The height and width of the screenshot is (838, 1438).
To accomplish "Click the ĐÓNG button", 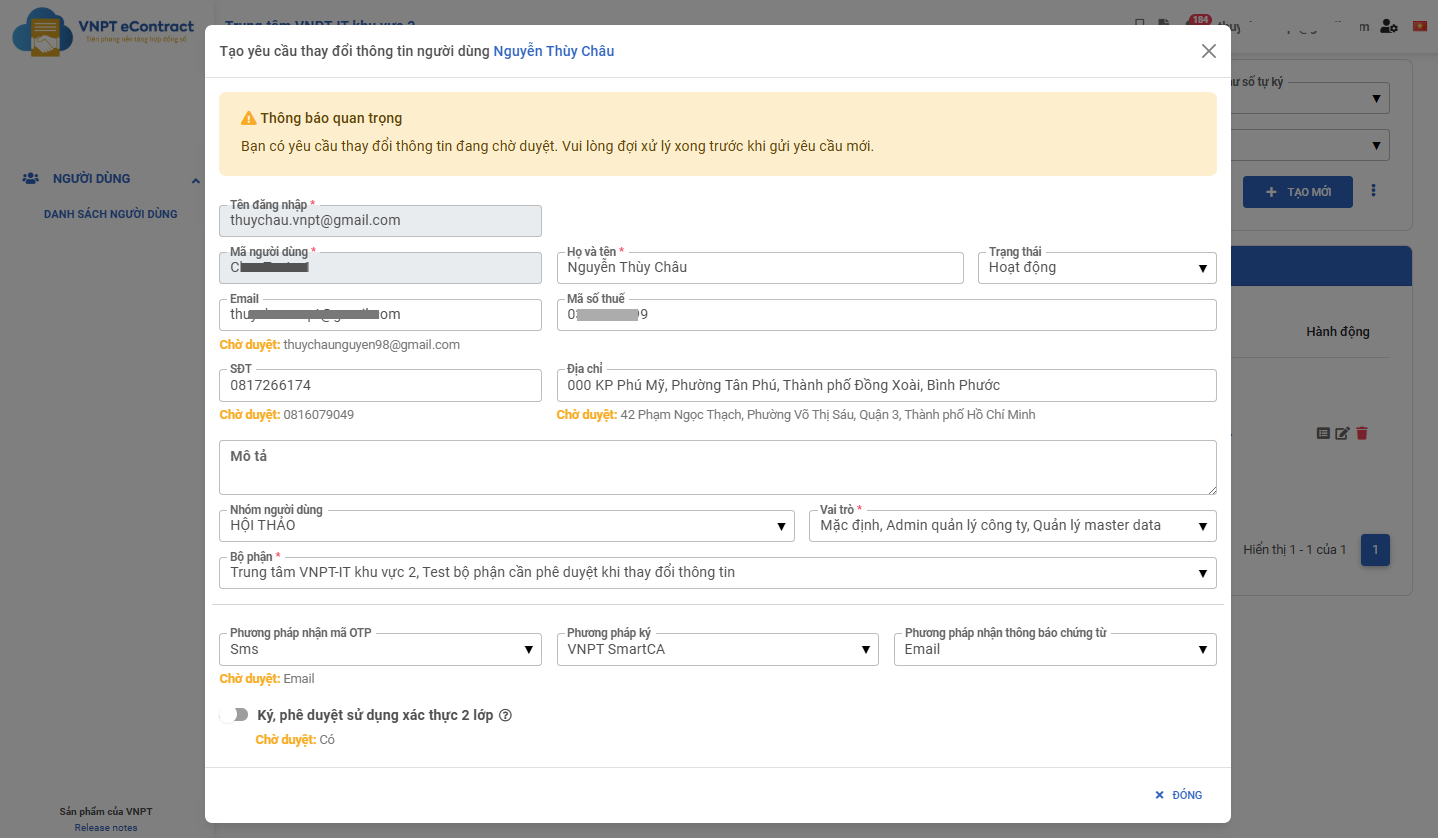I will (1179, 795).
